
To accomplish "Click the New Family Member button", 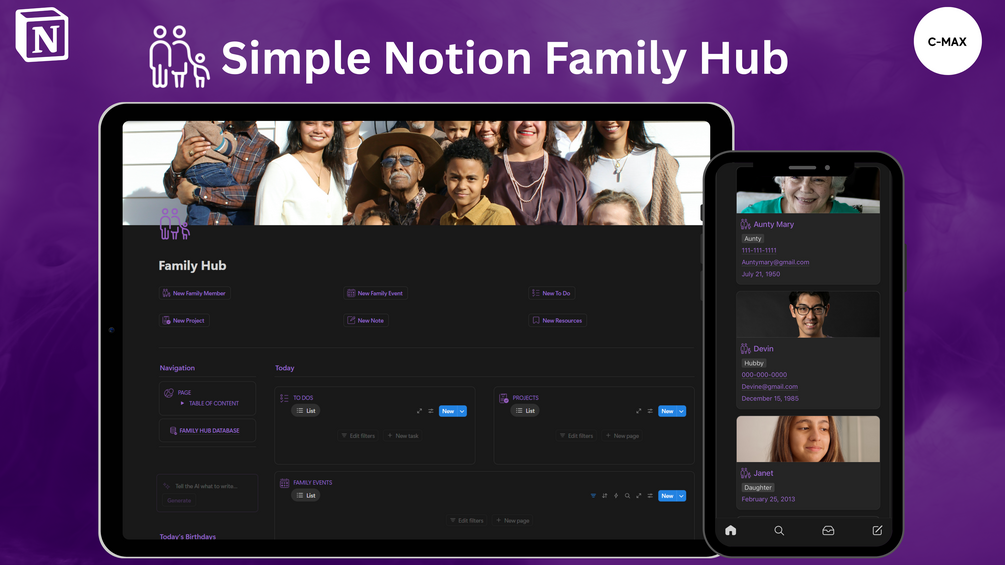I will click(194, 293).
